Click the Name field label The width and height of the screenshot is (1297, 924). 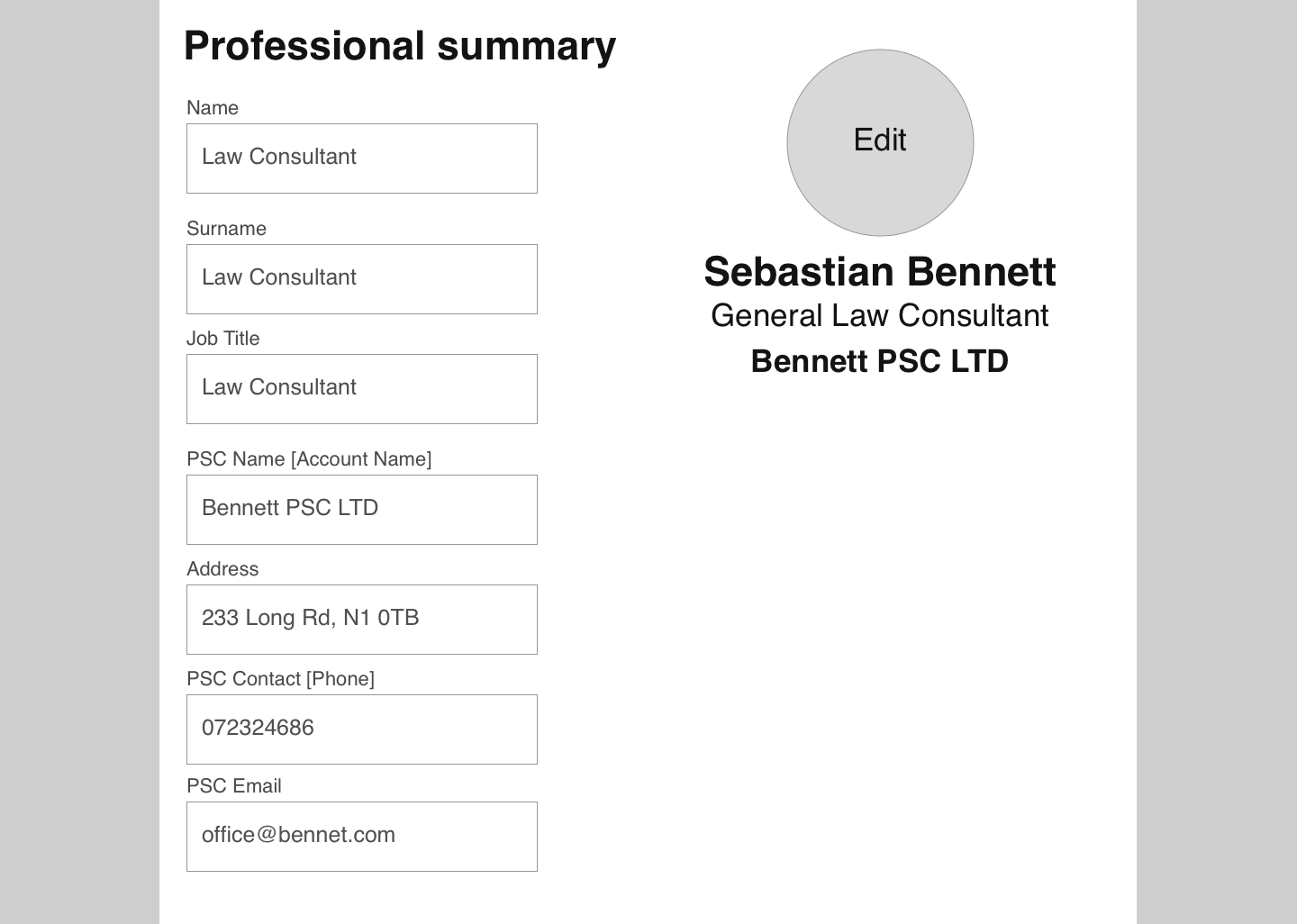[x=213, y=108]
